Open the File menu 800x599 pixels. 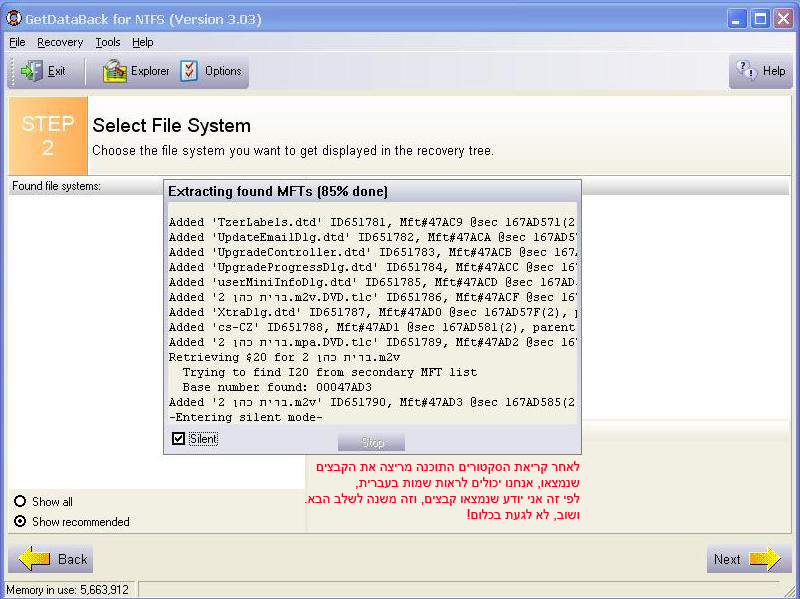[17, 42]
